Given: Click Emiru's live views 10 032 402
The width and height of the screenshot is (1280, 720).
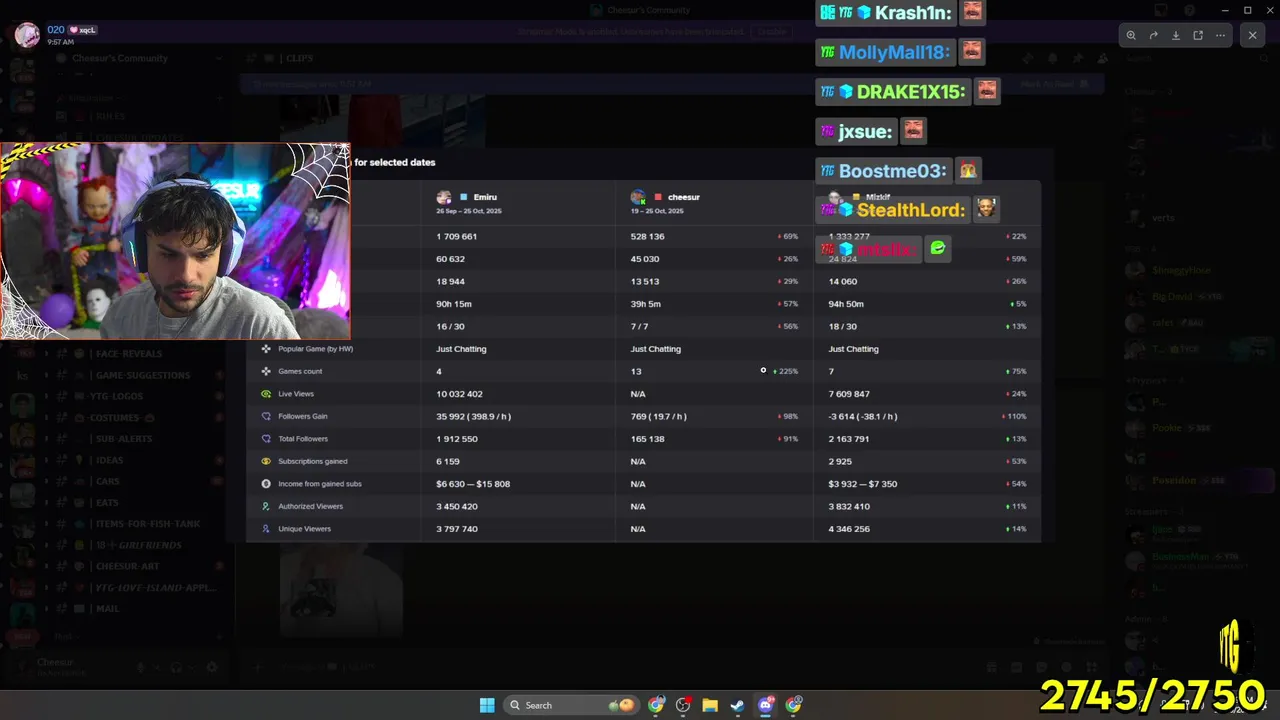Looking at the screenshot, I should (459, 394).
